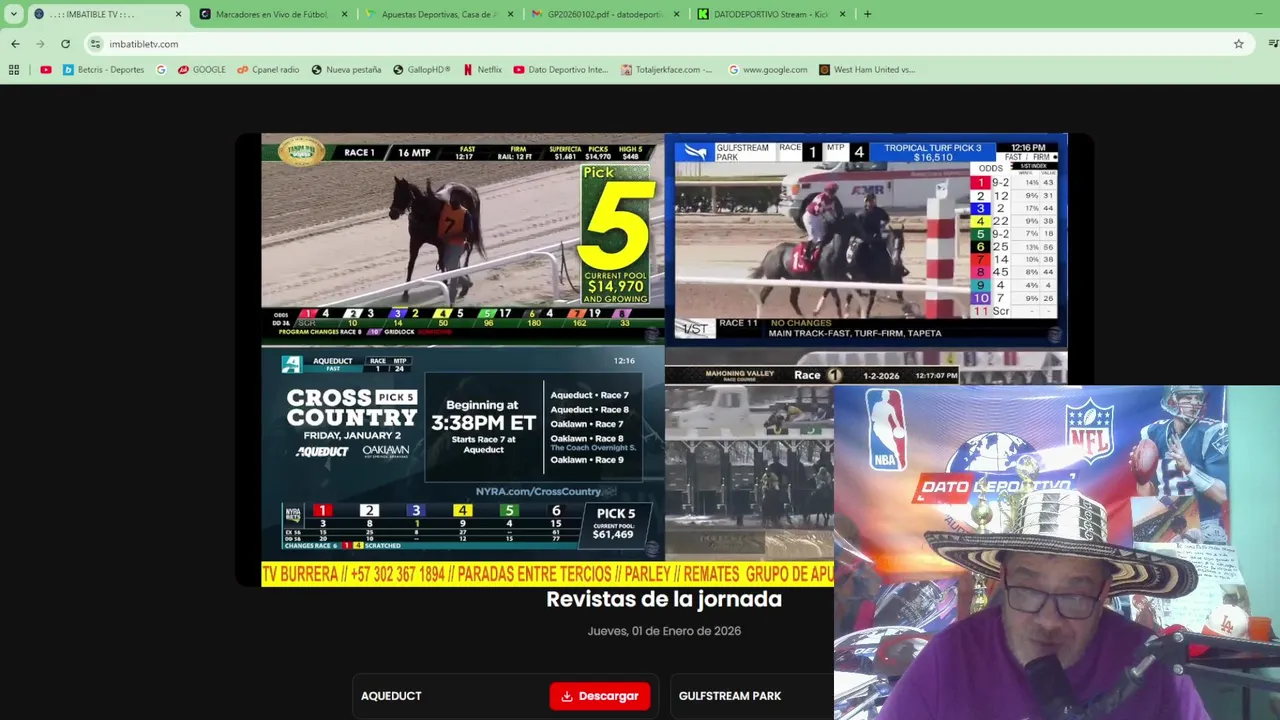The height and width of the screenshot is (720, 1280).
Task: Open the GOOGLE bookmark
Action: point(202,70)
